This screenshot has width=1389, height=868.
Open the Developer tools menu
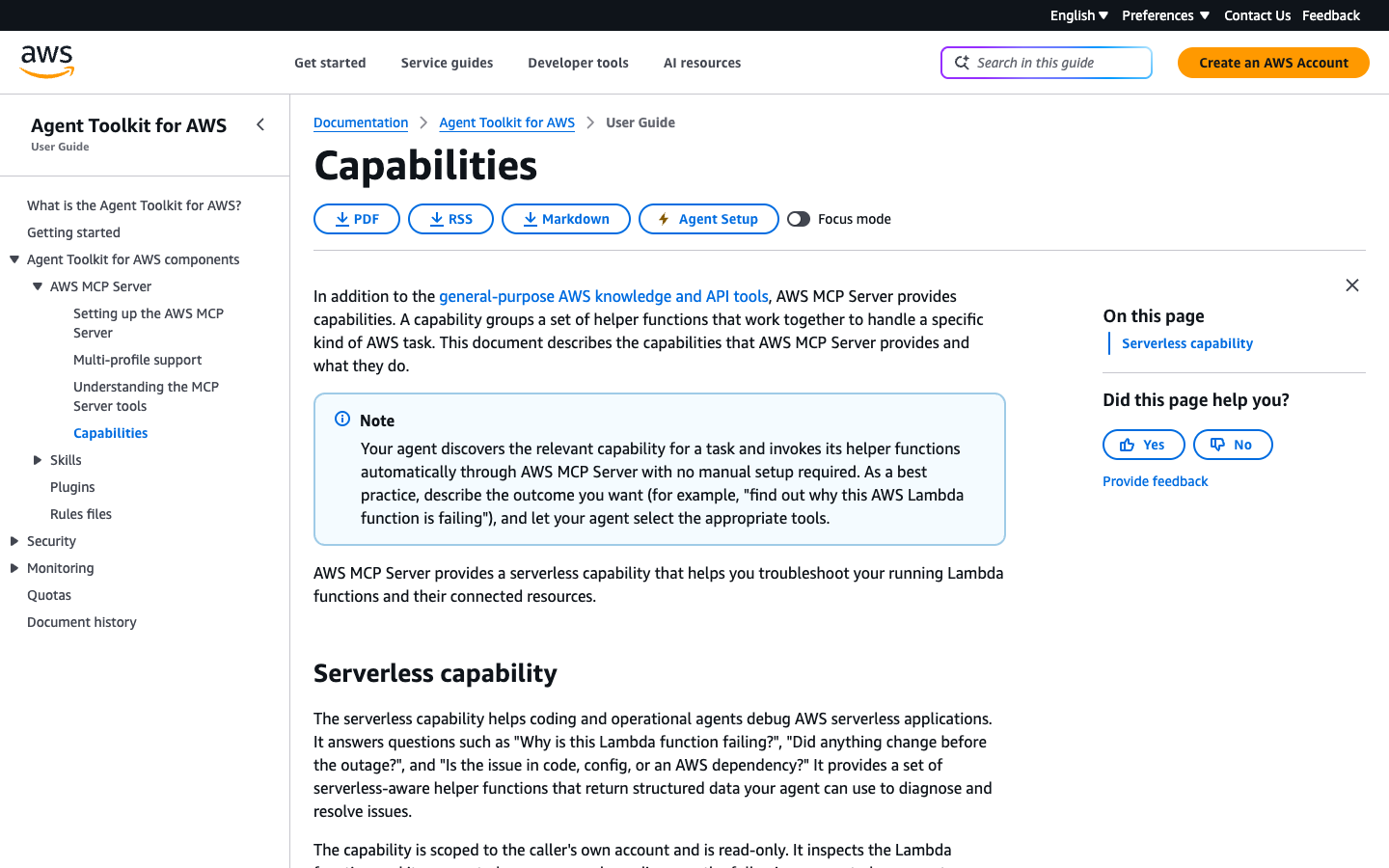coord(578,63)
